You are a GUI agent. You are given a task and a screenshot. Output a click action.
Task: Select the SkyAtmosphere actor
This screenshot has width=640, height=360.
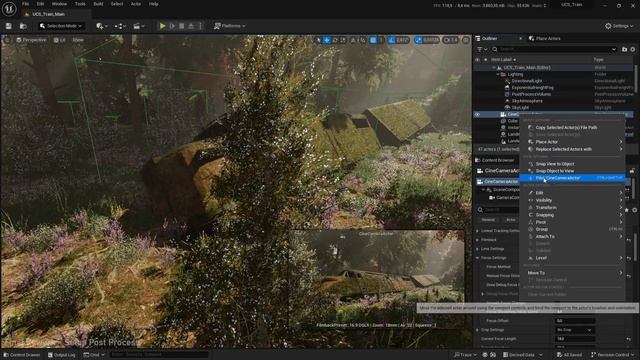pyautogui.click(x=527, y=101)
